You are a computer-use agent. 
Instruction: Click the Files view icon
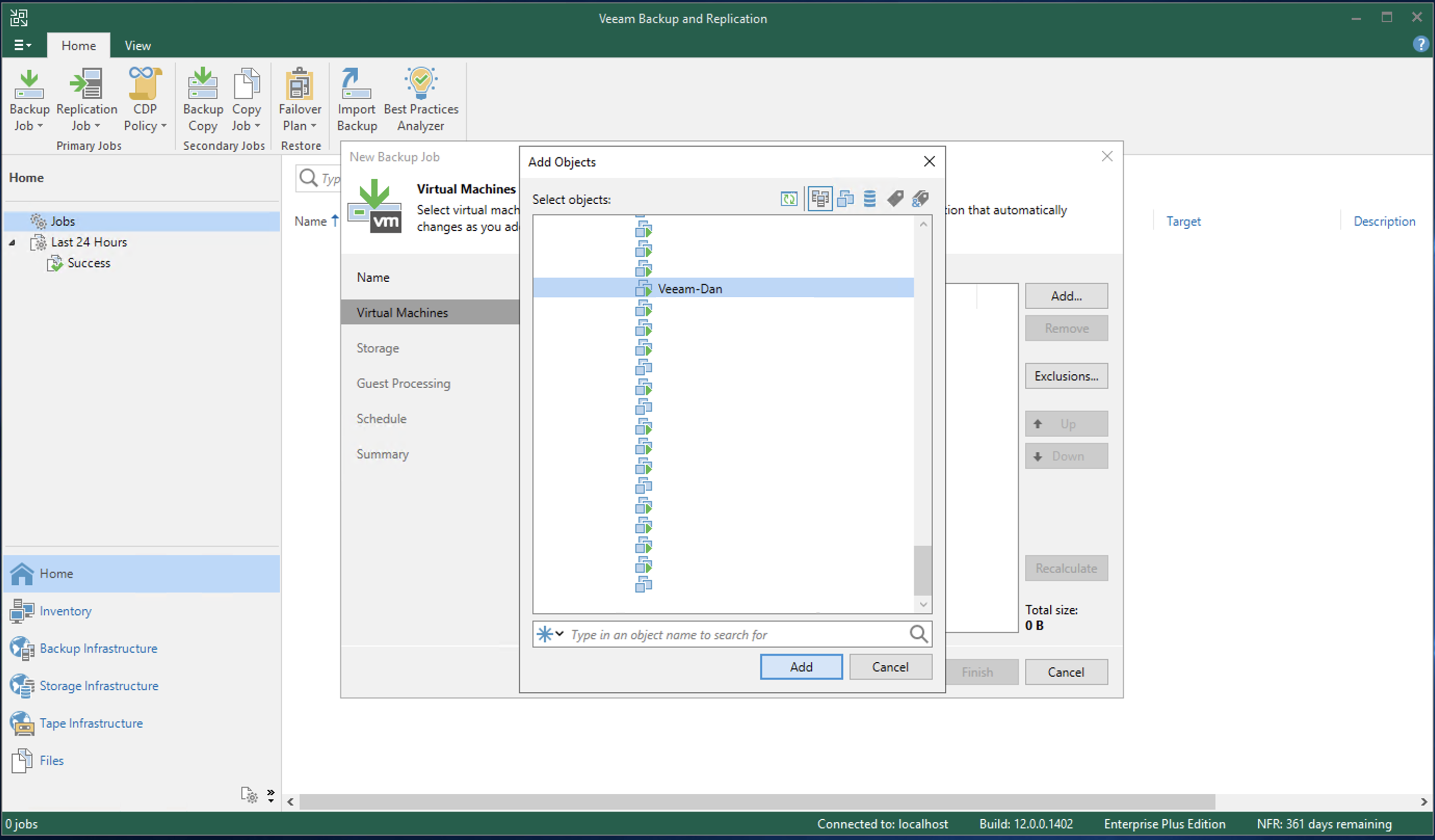pos(22,761)
